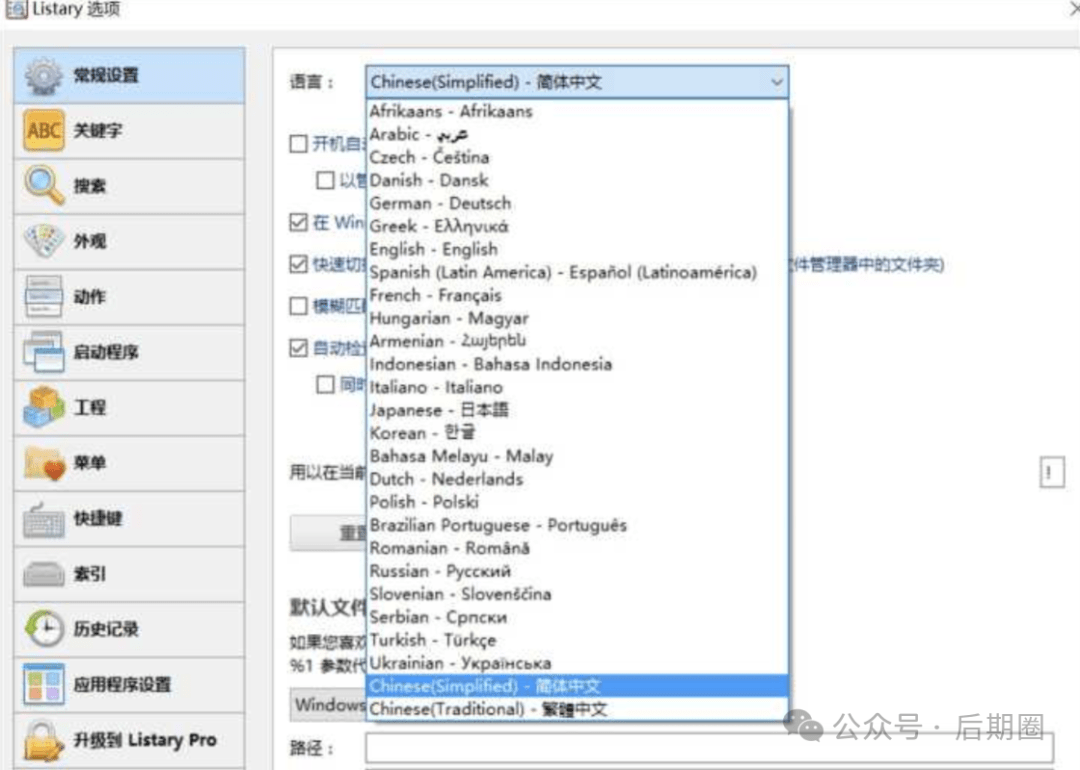Choose Afrikaans from language list

[577, 112]
